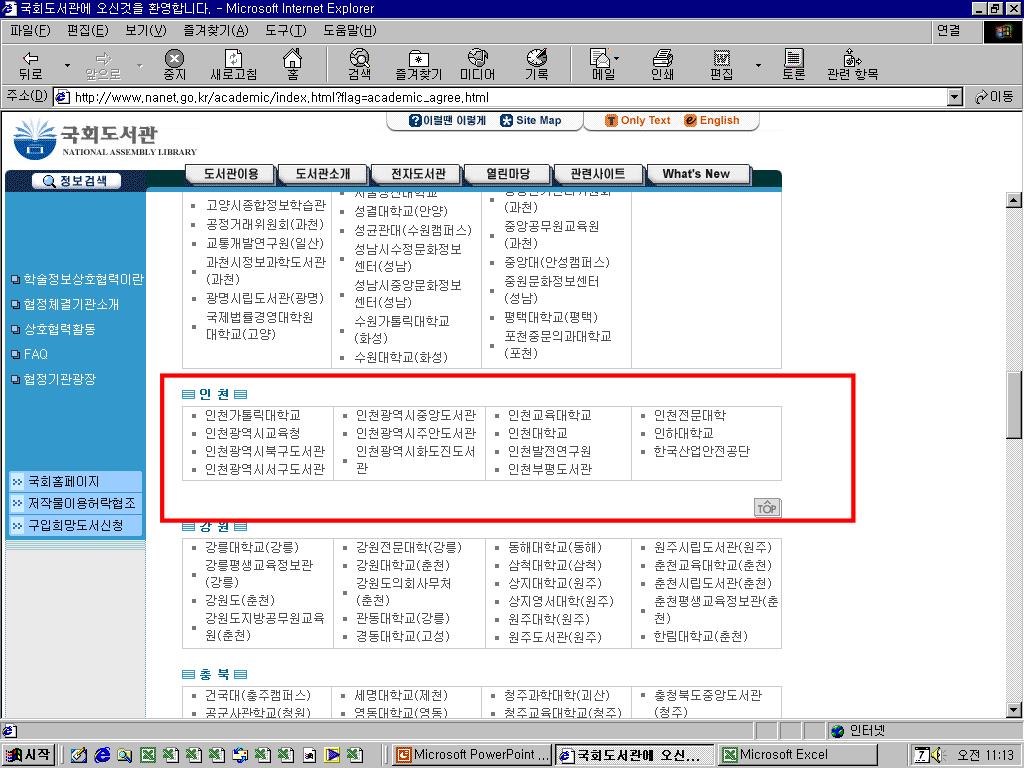
Task: Go to Home (홈) toolbar icon
Action: click(x=293, y=65)
